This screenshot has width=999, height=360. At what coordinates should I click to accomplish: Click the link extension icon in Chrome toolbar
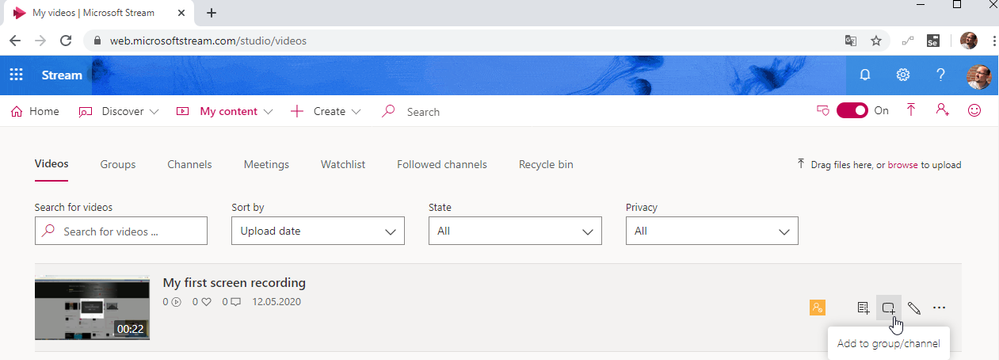tap(908, 41)
